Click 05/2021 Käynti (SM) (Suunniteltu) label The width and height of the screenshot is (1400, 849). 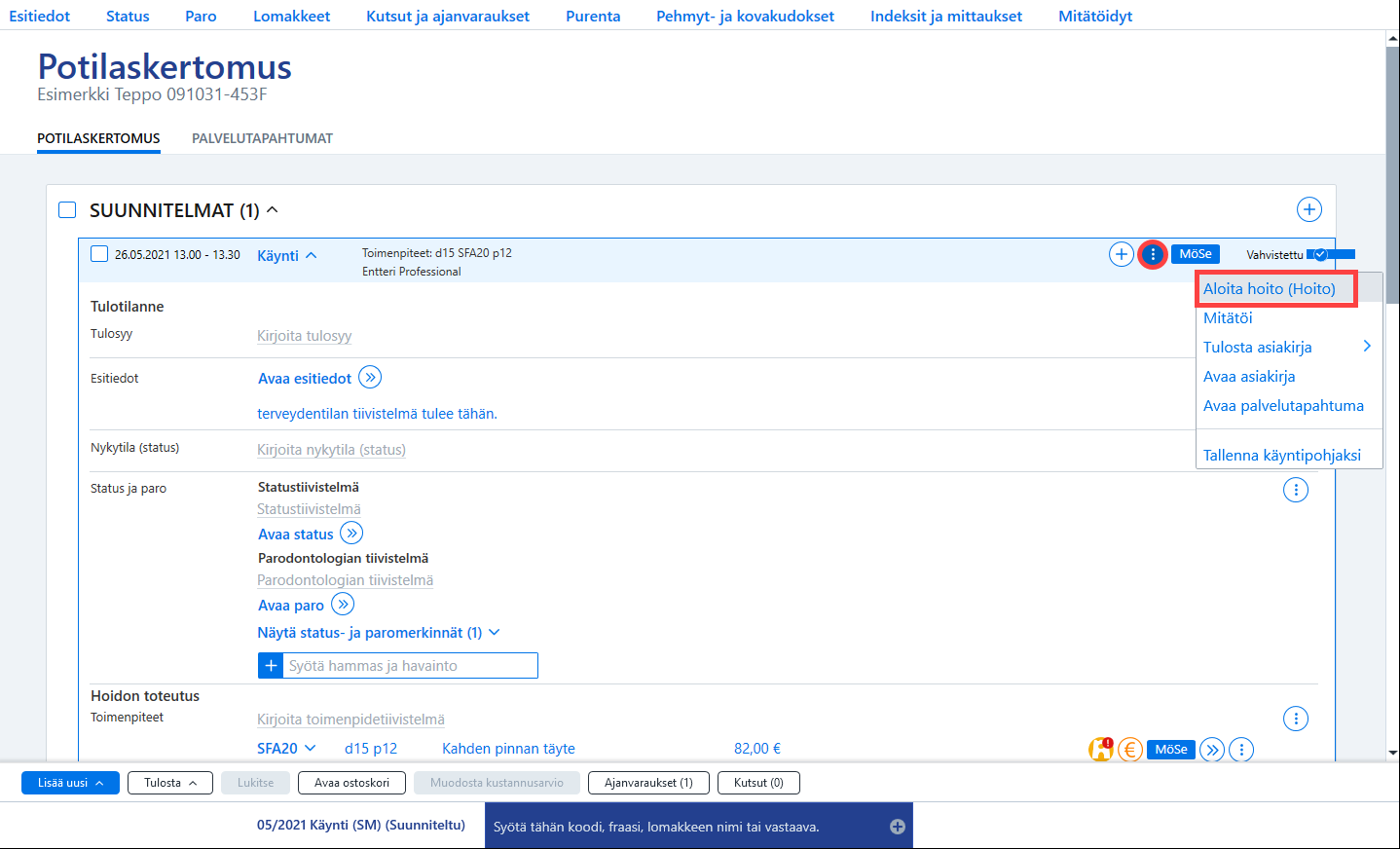pos(360,825)
